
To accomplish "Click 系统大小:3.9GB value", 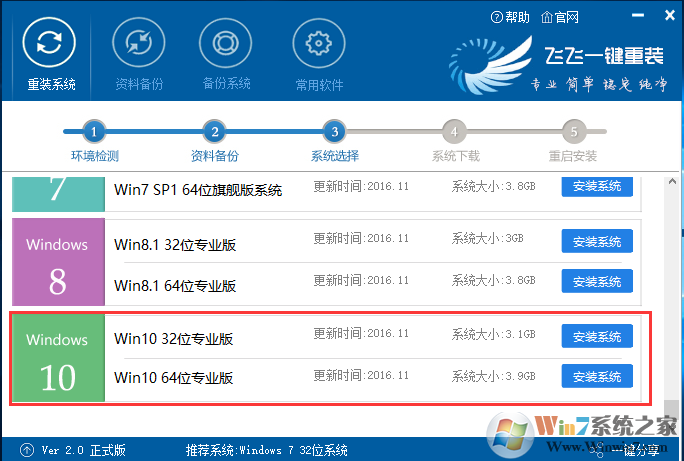I will 493,376.
